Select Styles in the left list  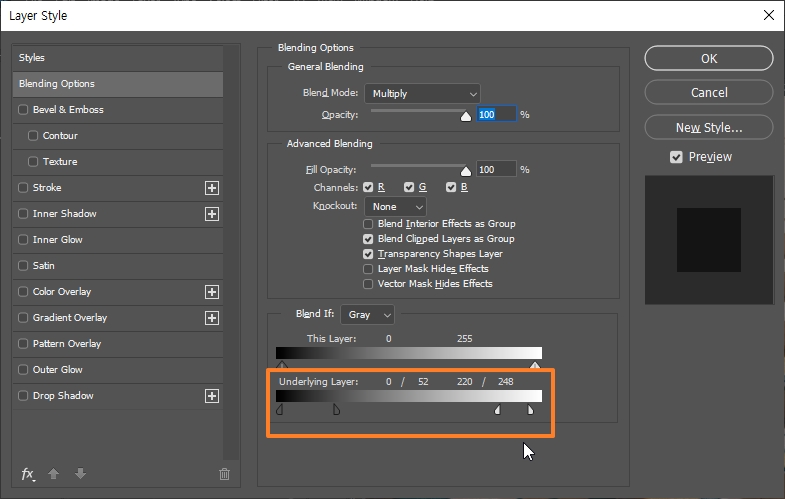click(118, 58)
